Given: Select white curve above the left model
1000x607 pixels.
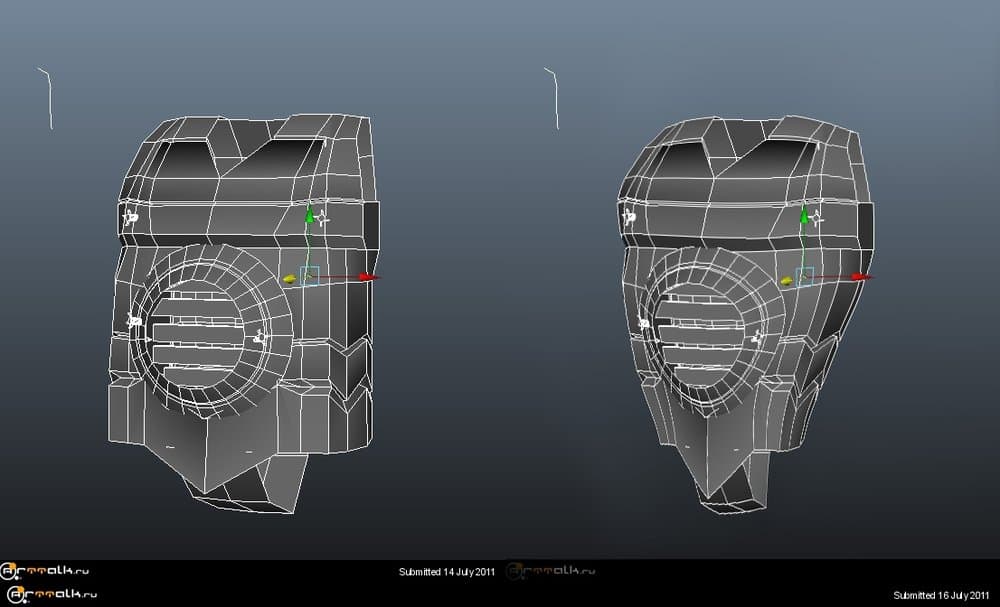Looking at the screenshot, I should coord(46,98).
